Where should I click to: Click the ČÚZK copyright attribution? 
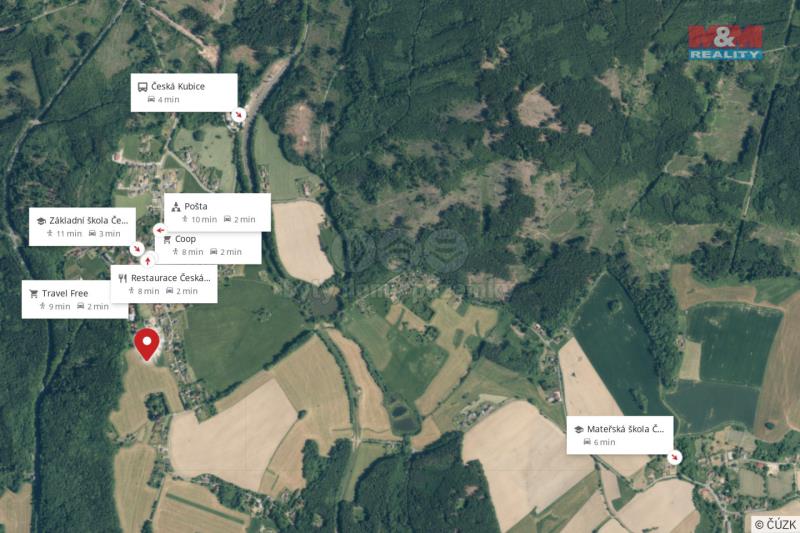[x=776, y=524]
